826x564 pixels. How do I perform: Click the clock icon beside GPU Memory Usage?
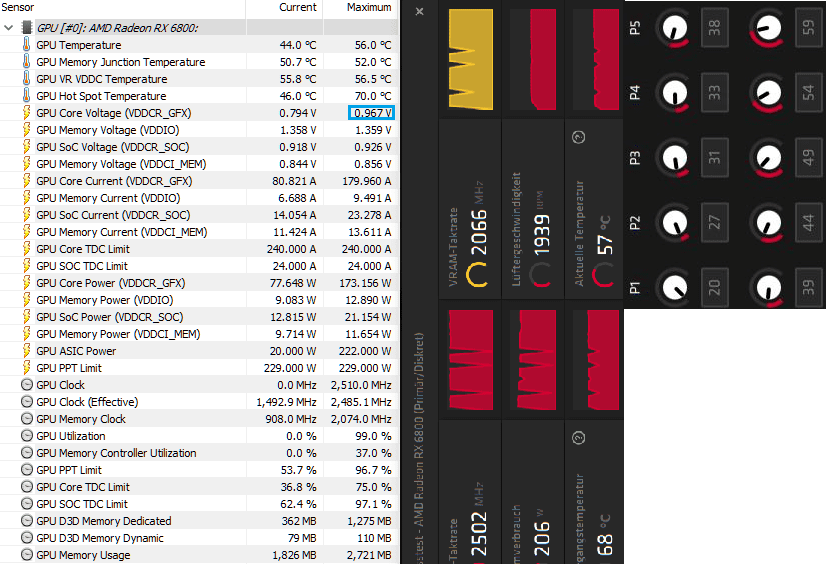point(27,555)
